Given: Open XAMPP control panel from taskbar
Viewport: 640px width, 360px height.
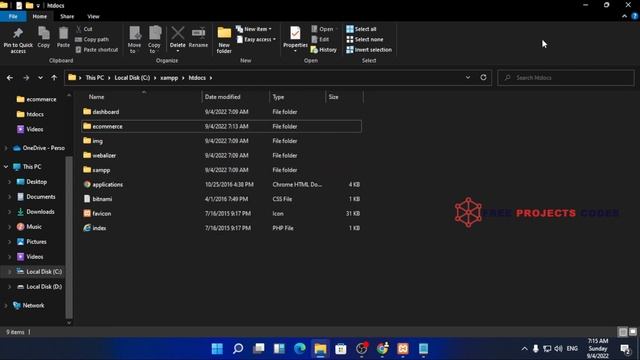Looking at the screenshot, I should click(x=403, y=349).
